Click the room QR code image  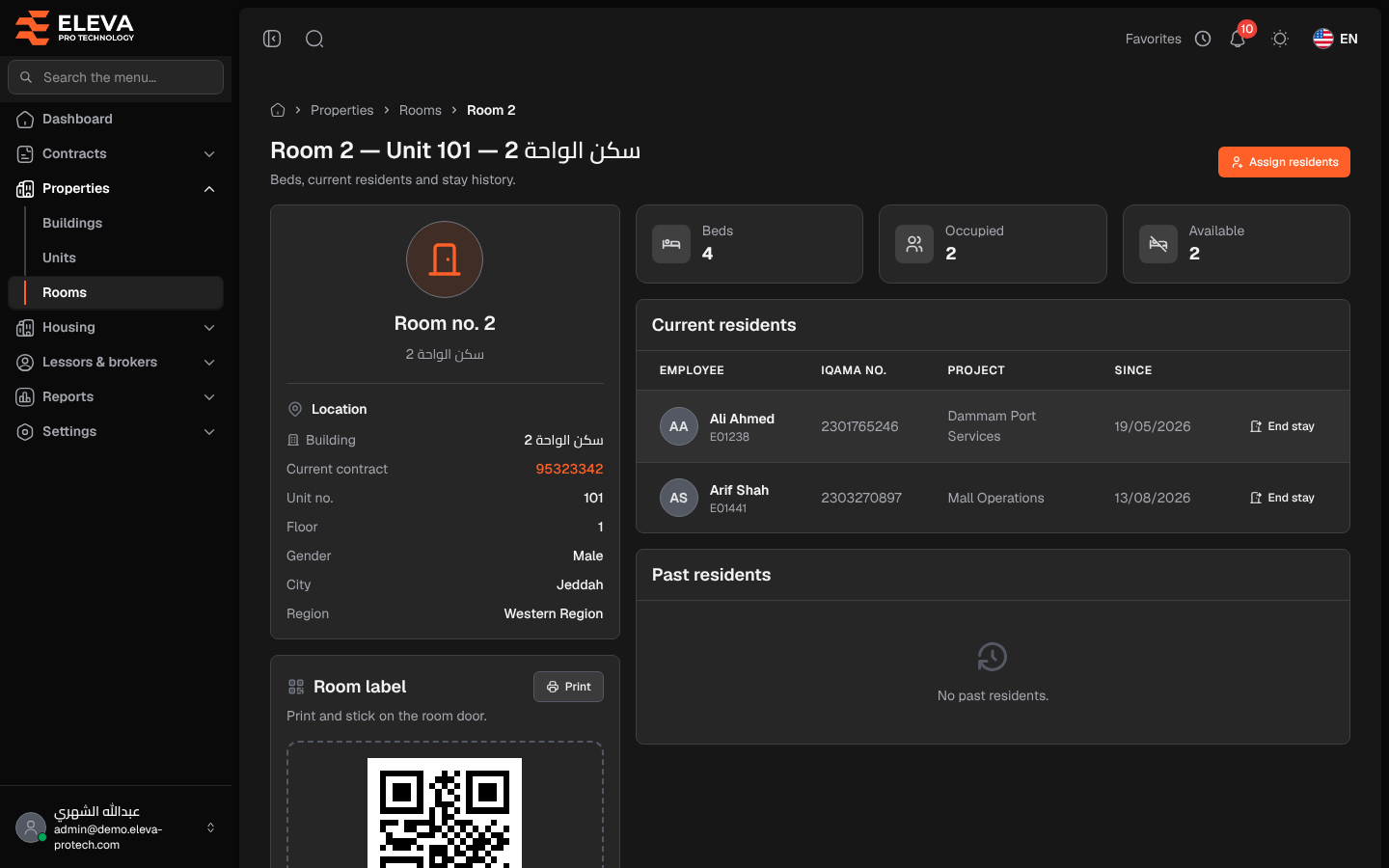pyautogui.click(x=445, y=813)
